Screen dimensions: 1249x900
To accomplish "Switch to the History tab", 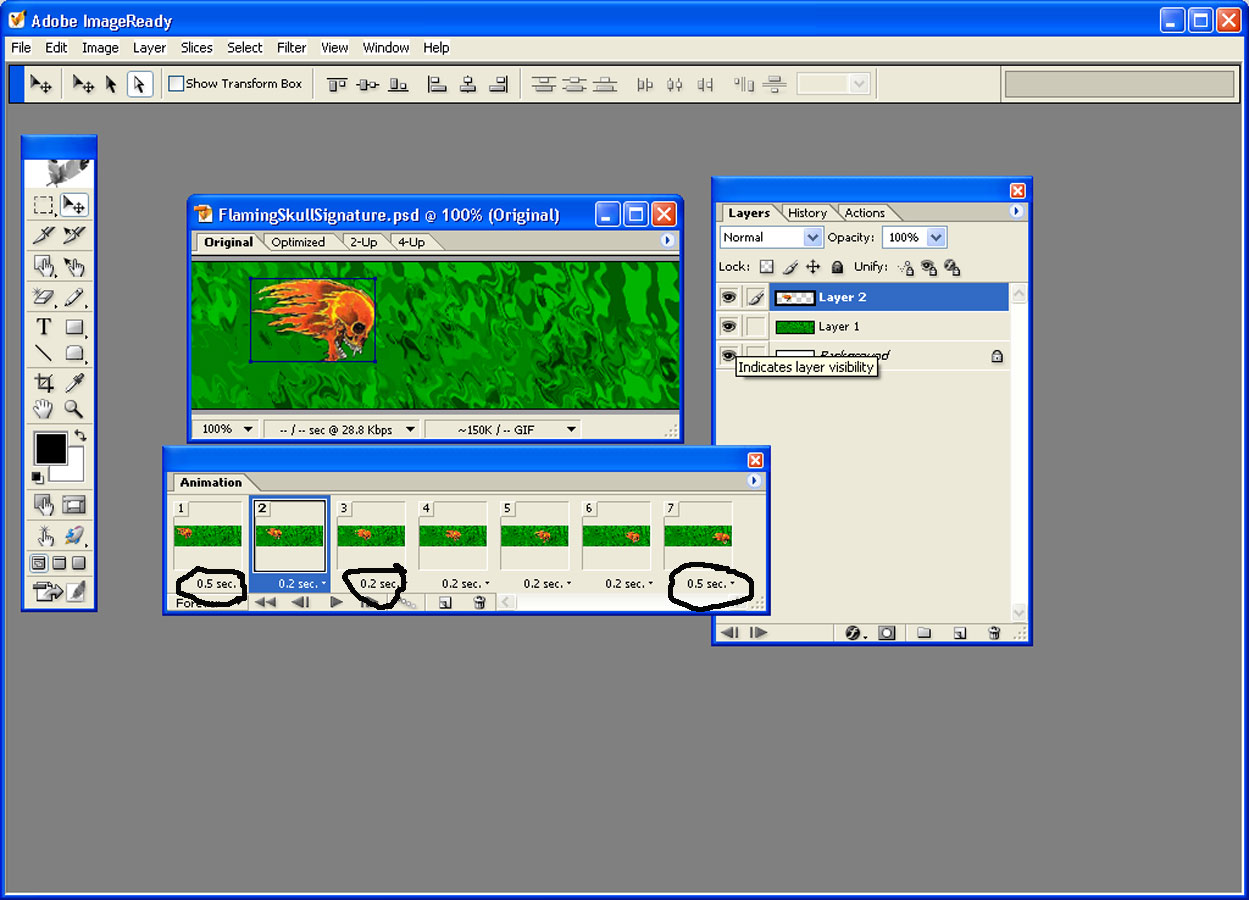I will tap(807, 213).
